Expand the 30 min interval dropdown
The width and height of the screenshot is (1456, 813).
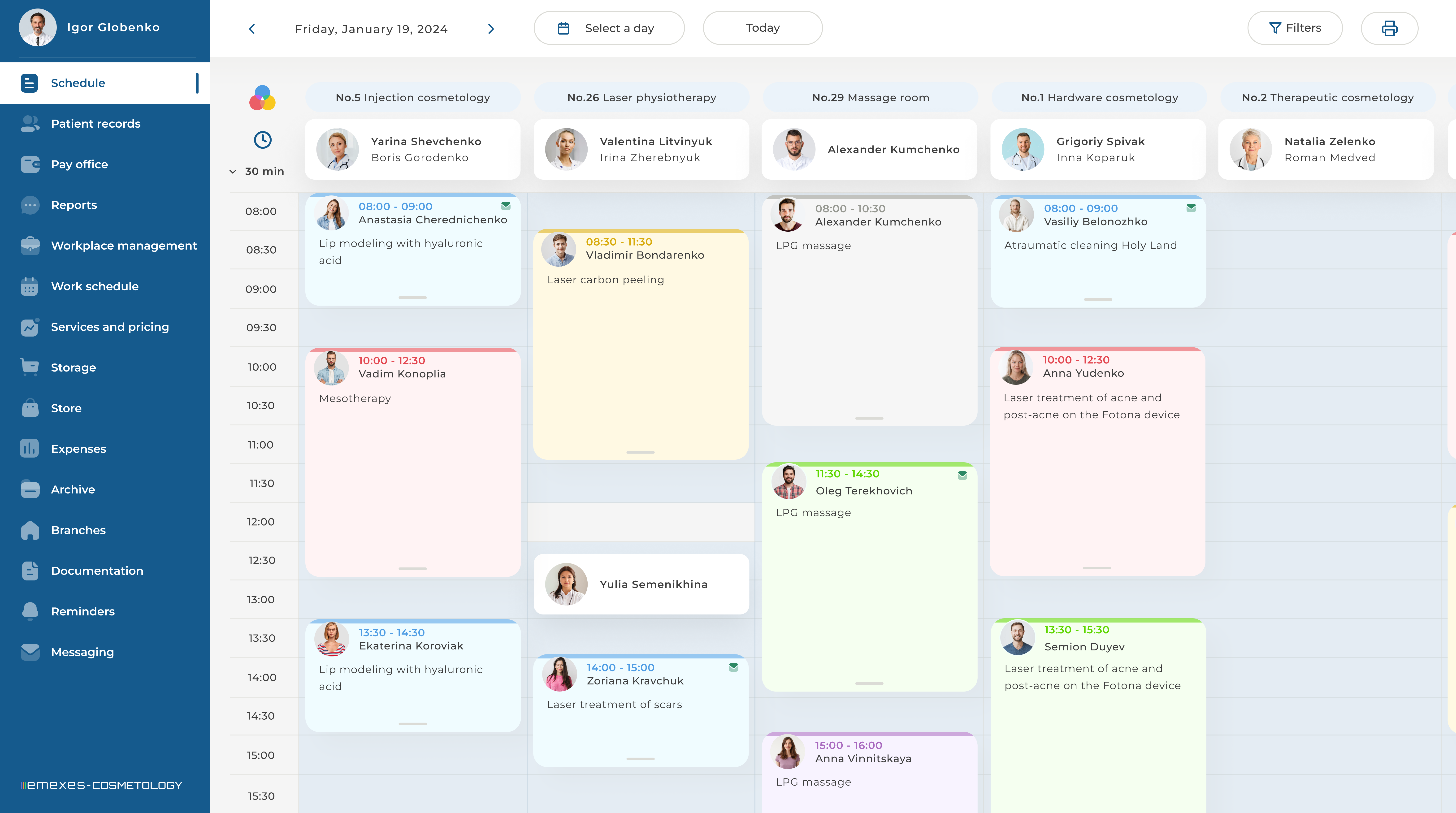point(257,171)
